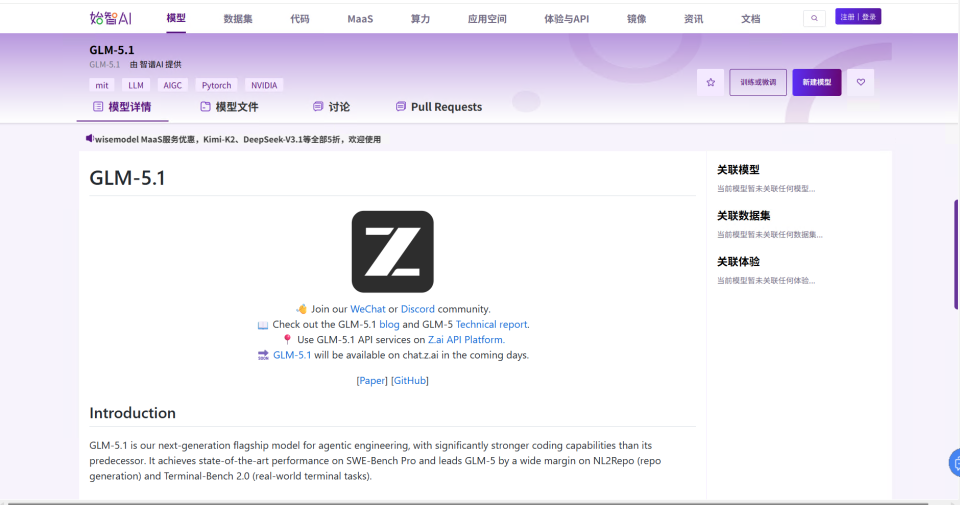Click the 关联体验 sidebar heading
Viewport: 960px width, 505px height.
738,262
